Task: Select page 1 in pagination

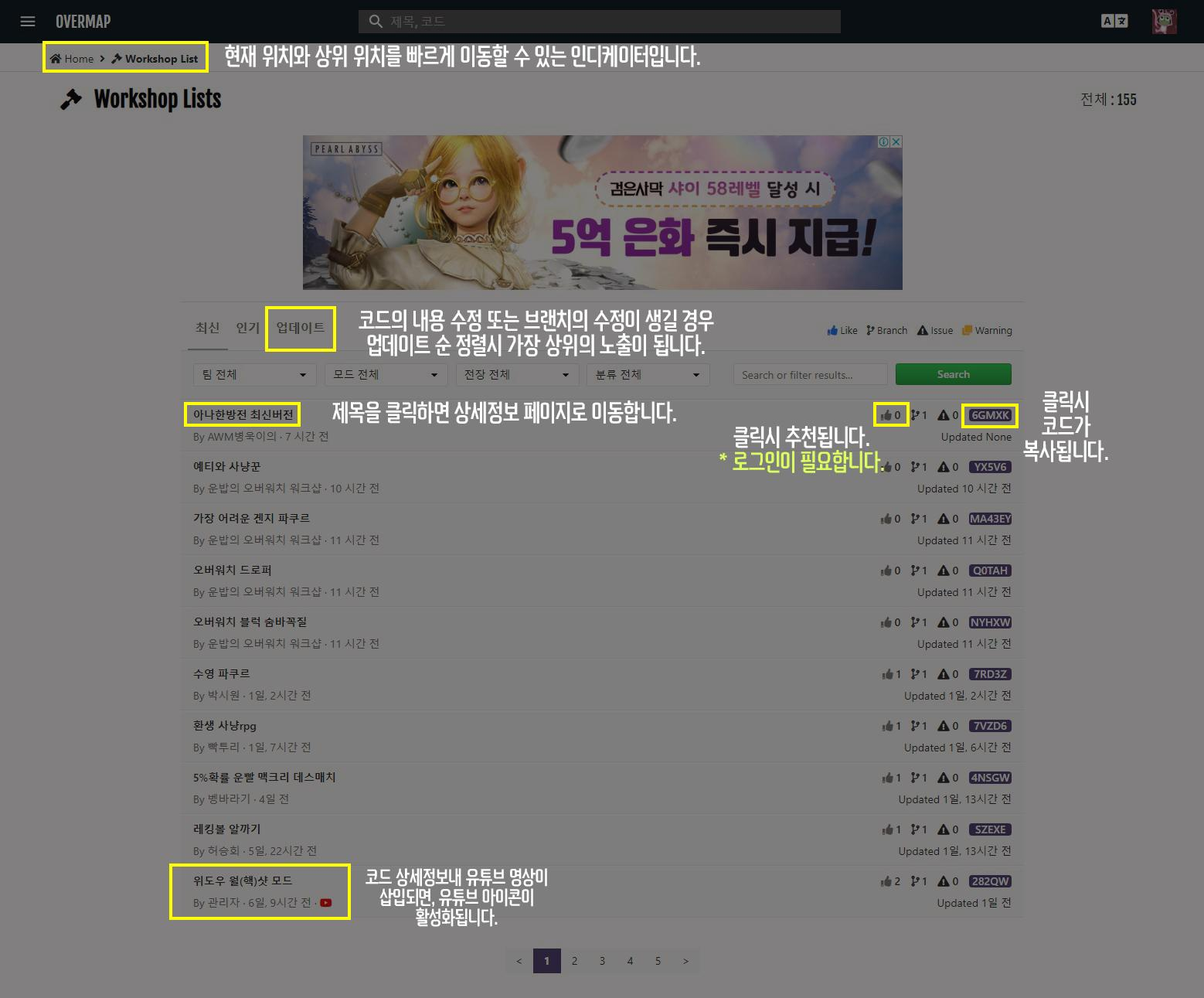Action: (546, 961)
